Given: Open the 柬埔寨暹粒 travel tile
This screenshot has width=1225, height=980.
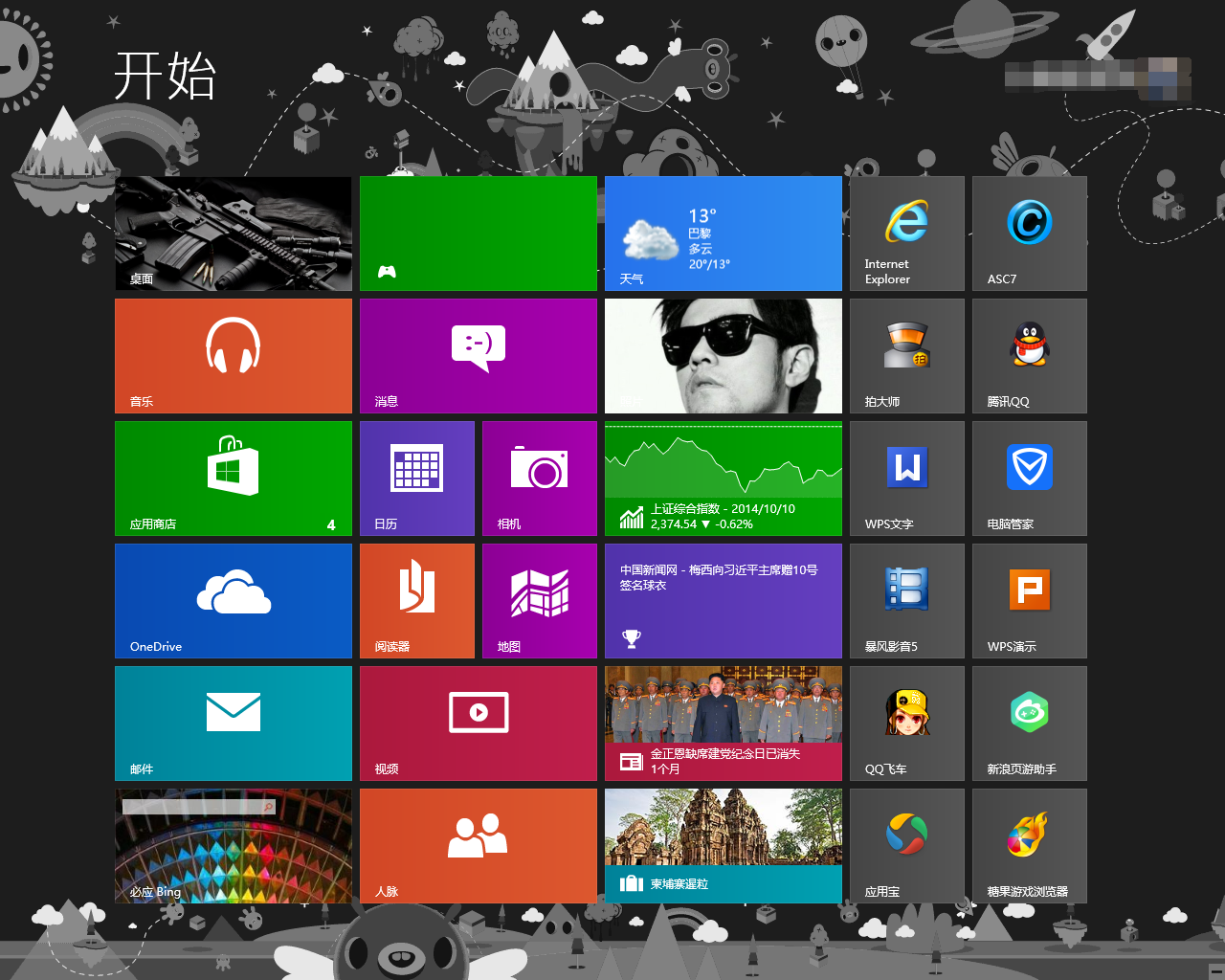Looking at the screenshot, I should point(724,846).
